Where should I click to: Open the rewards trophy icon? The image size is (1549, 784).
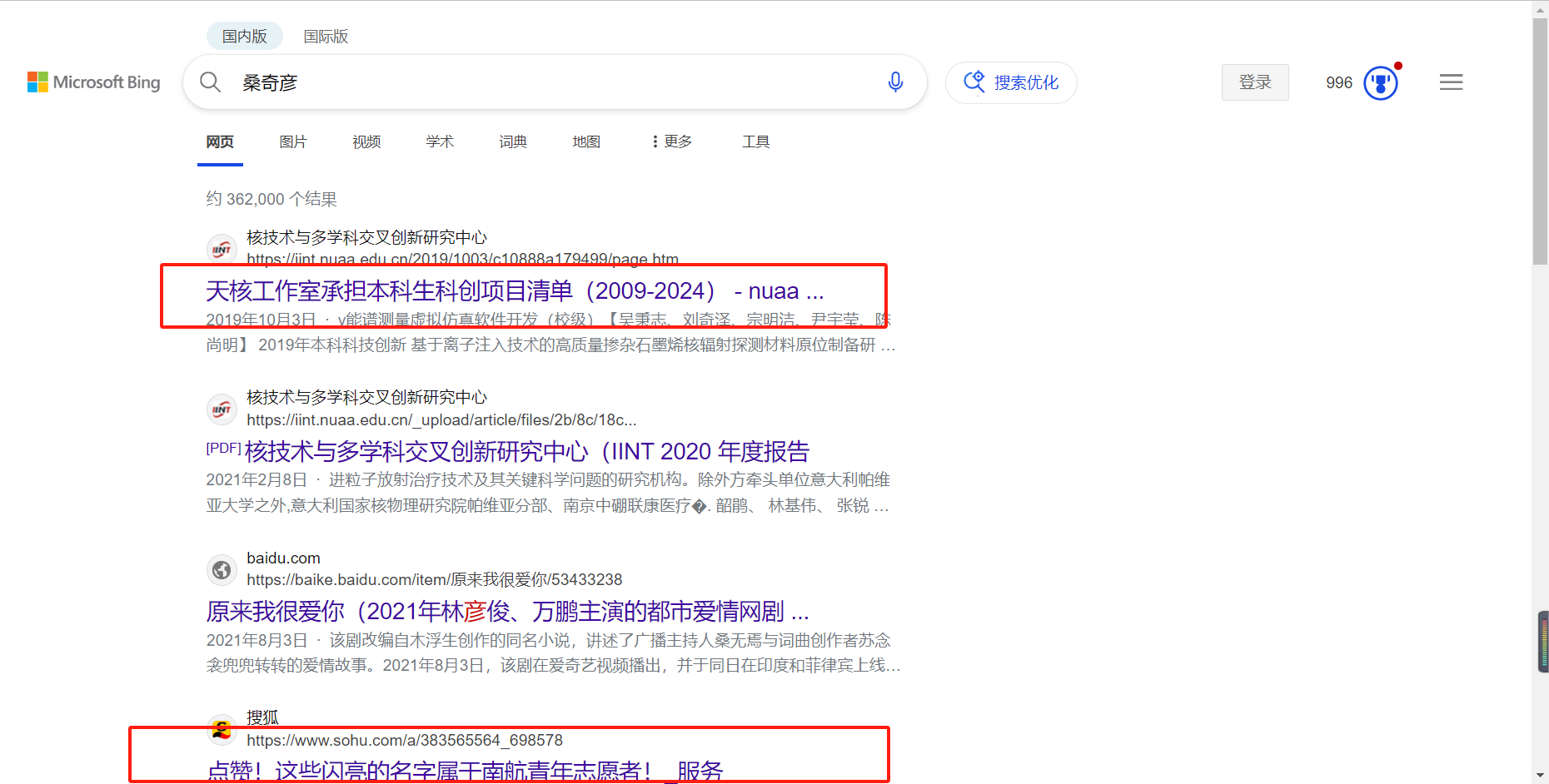point(1380,82)
